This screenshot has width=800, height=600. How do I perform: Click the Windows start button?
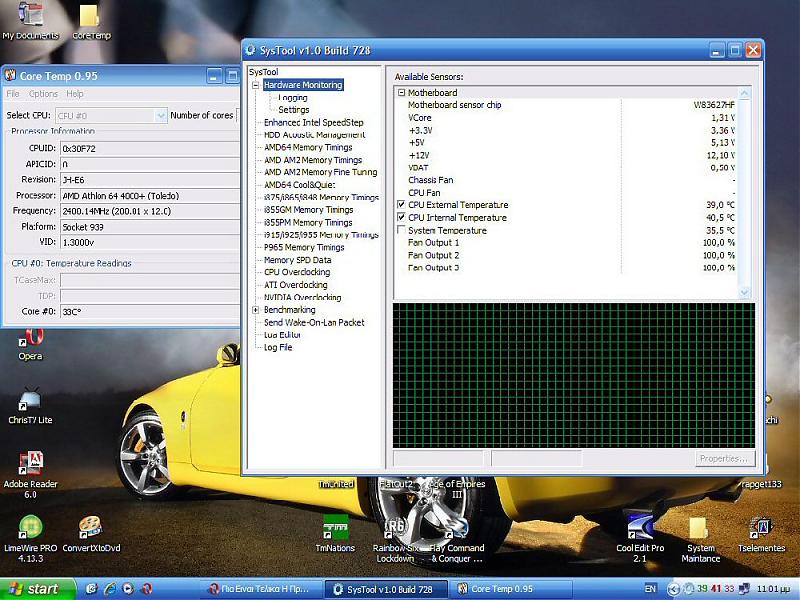(x=38, y=589)
